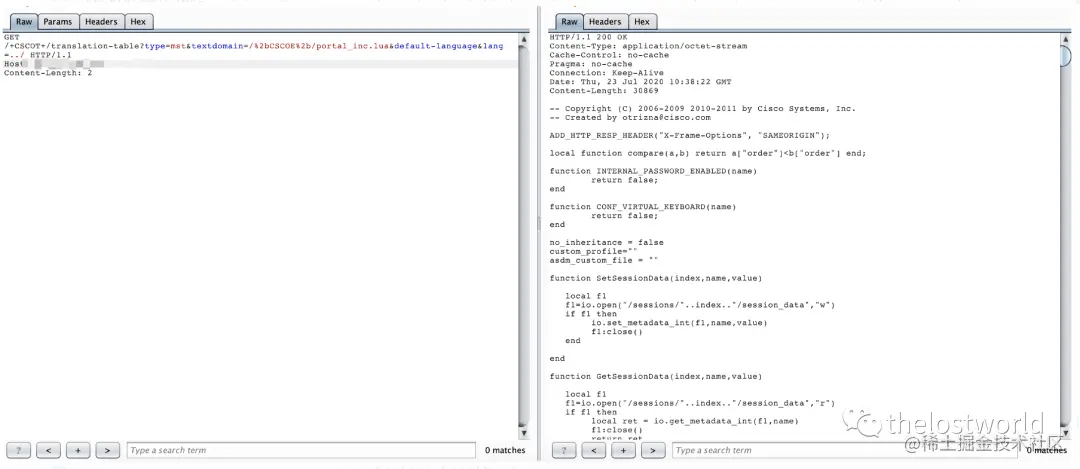
Task: Click request pane plus search options button
Action: (78, 450)
